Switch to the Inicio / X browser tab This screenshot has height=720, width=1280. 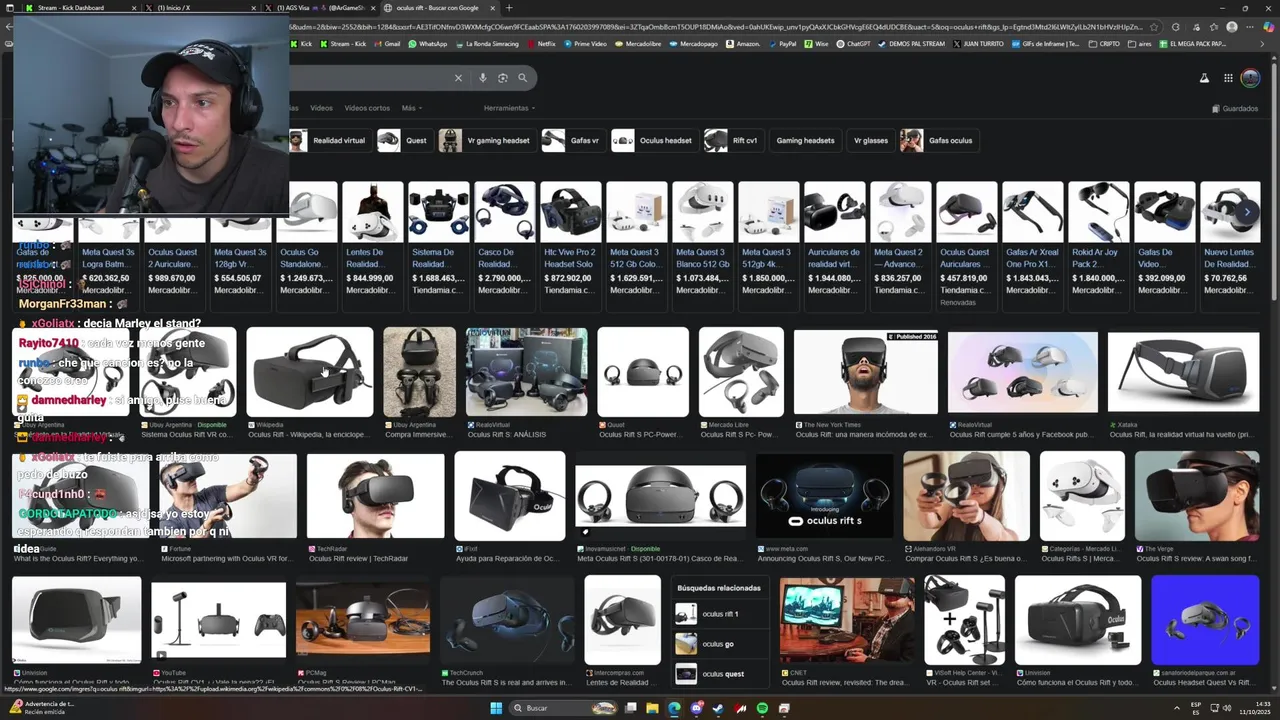[200, 8]
